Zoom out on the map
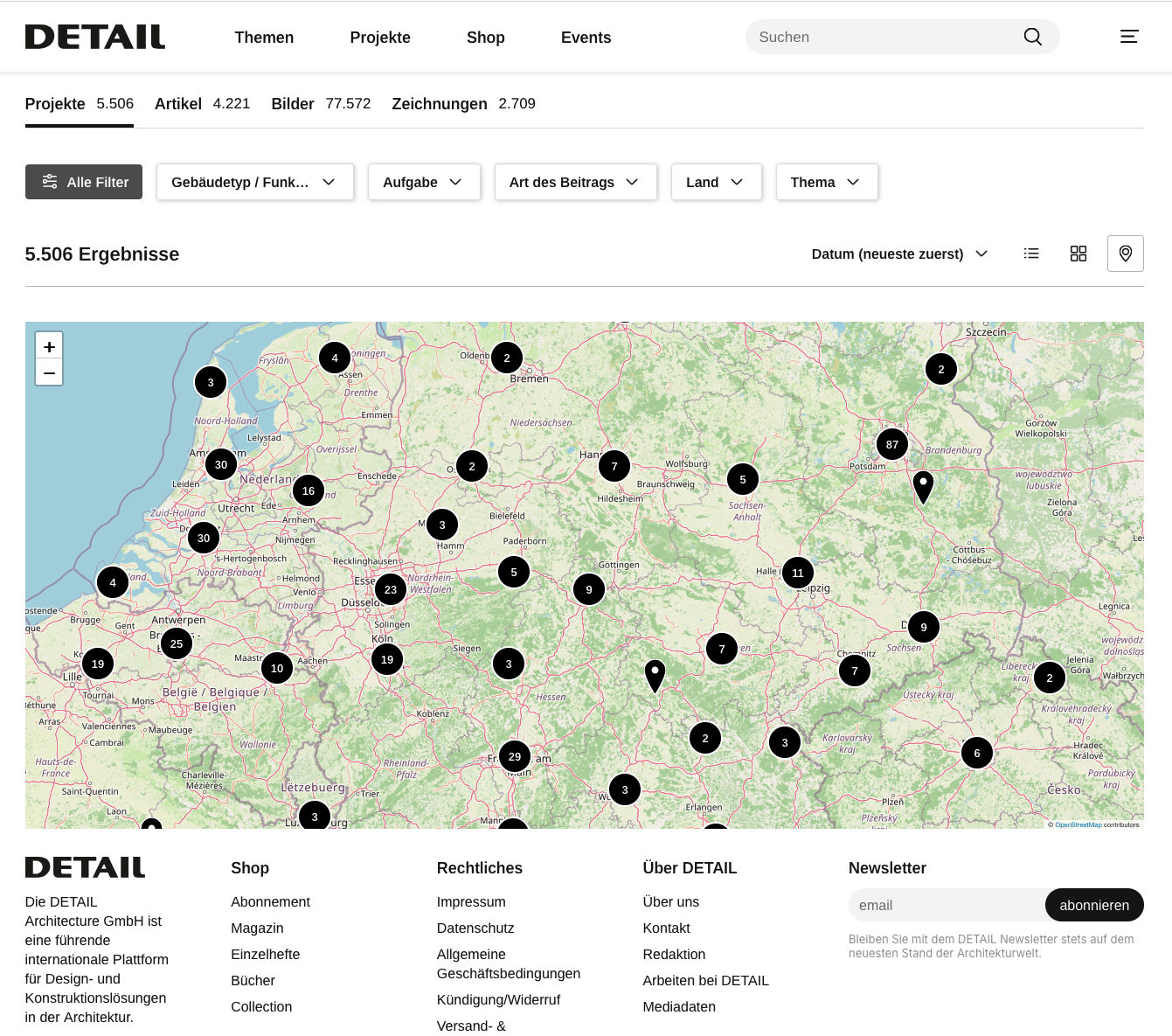Viewport: 1172px width, 1036px height. tap(49, 372)
